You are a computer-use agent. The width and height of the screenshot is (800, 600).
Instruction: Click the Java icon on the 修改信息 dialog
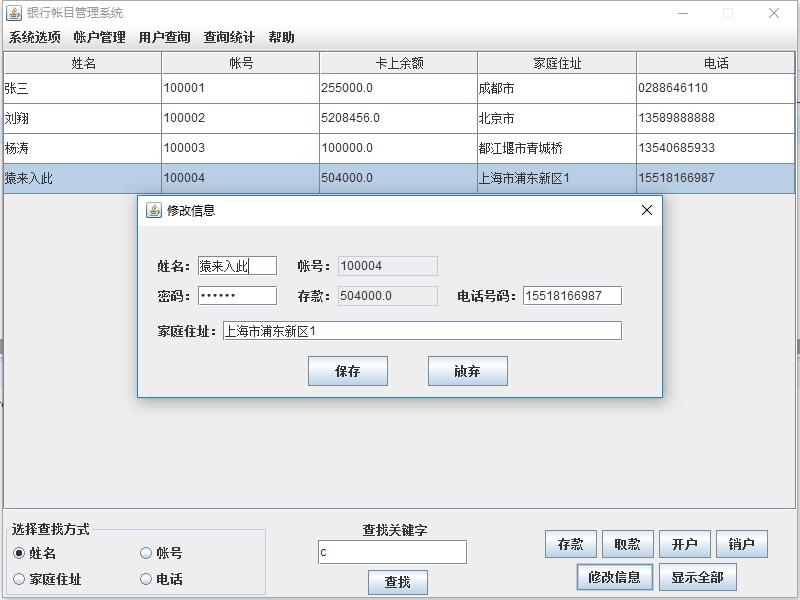pyautogui.click(x=155, y=211)
